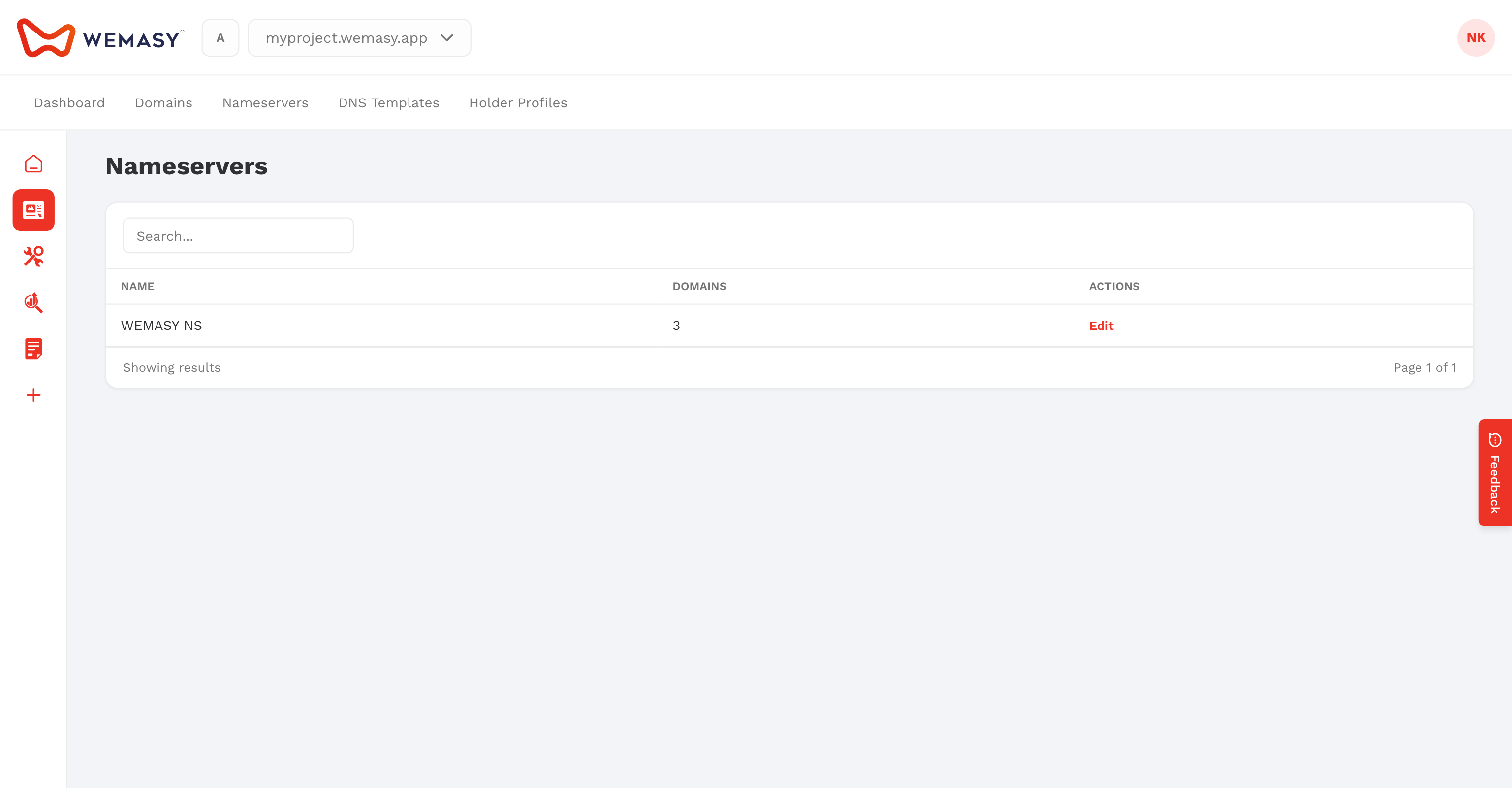Viewport: 1512px width, 788px height.
Task: Focus the Search nameservers field
Action: 238,235
